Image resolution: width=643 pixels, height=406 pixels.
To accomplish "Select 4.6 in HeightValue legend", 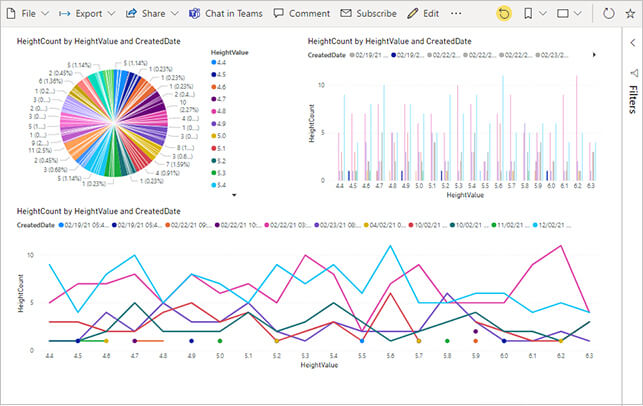I will coord(218,87).
